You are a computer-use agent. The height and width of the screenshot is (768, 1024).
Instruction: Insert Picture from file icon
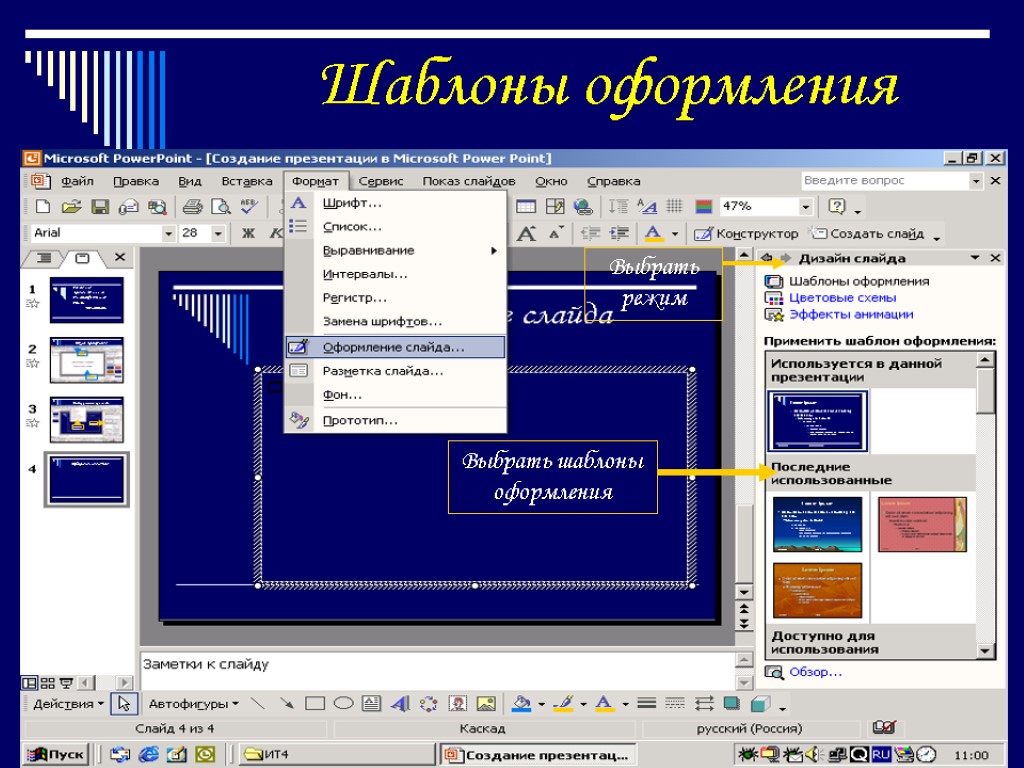point(486,703)
